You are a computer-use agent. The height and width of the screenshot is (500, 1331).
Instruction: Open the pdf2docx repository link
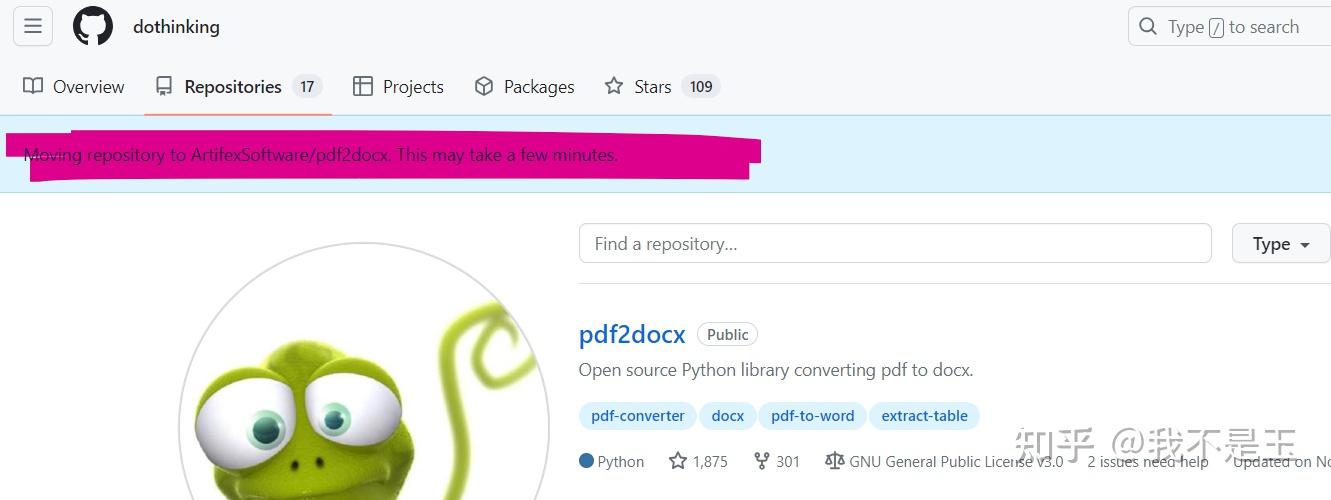632,334
